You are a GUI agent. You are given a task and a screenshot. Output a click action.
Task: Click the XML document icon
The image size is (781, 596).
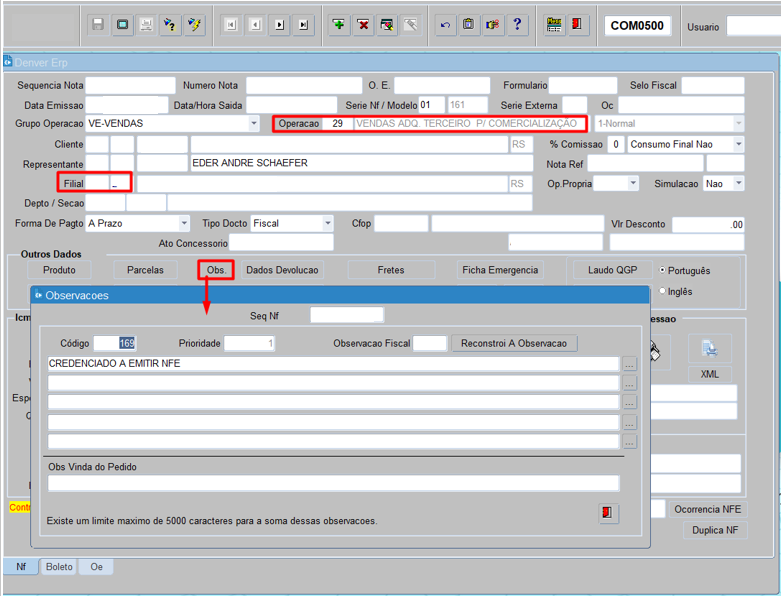709,349
